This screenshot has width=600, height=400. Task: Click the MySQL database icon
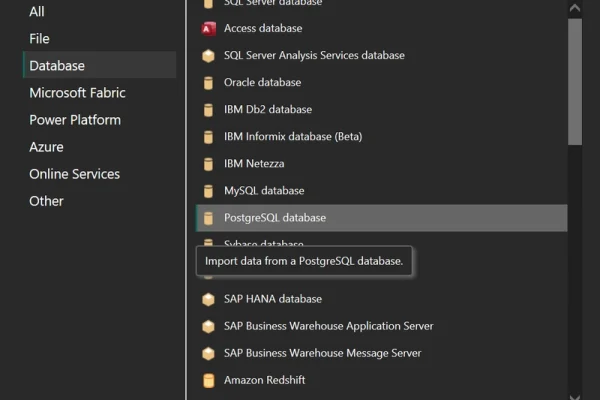coord(208,191)
